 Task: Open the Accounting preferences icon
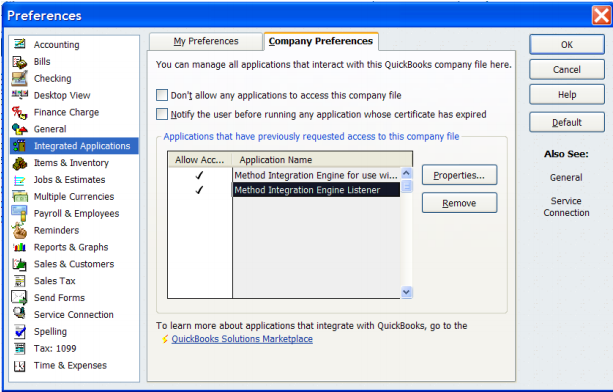[x=19, y=44]
